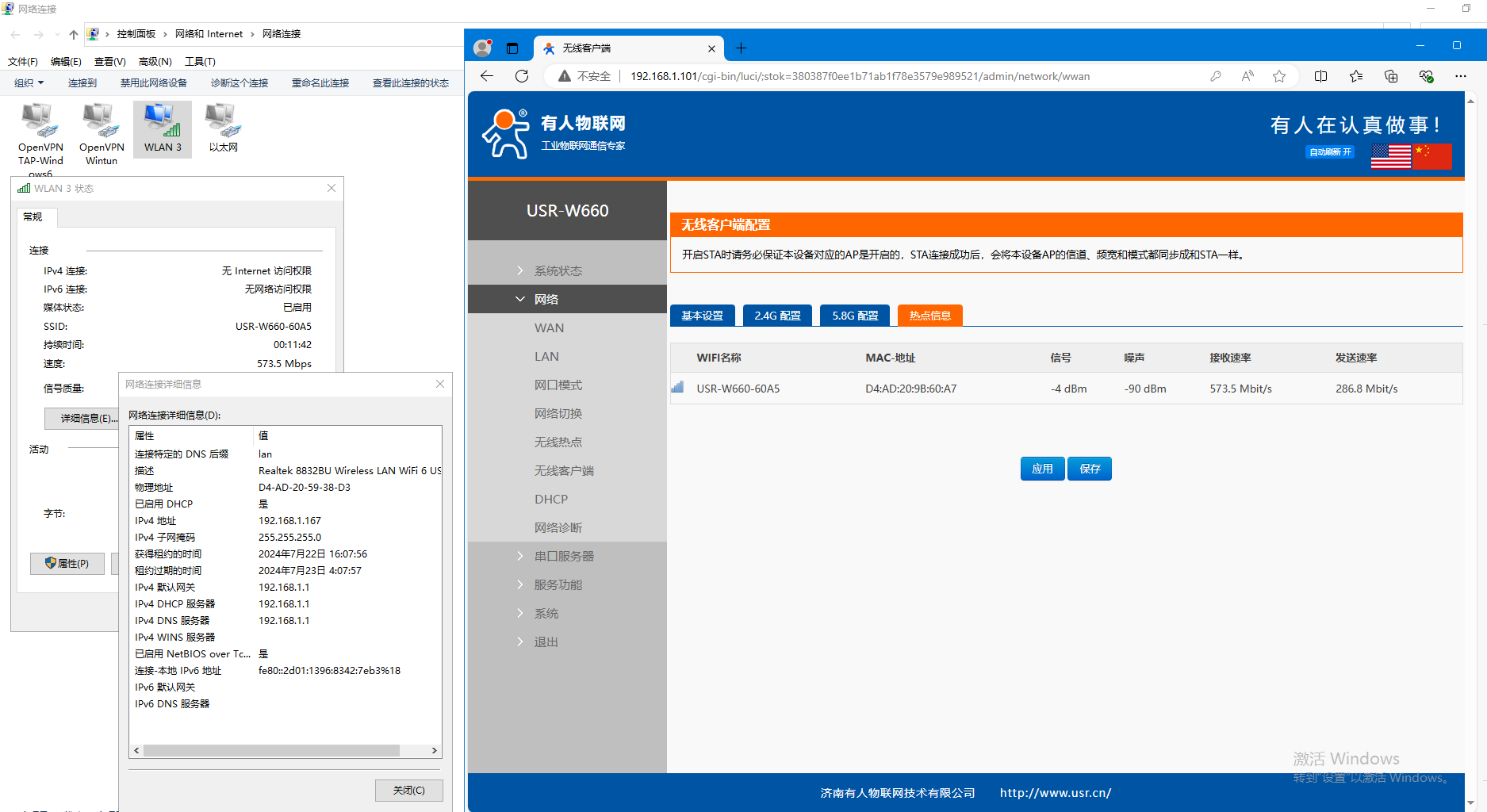Switch language with the US flag icon
The image size is (1487, 812).
(1390, 155)
